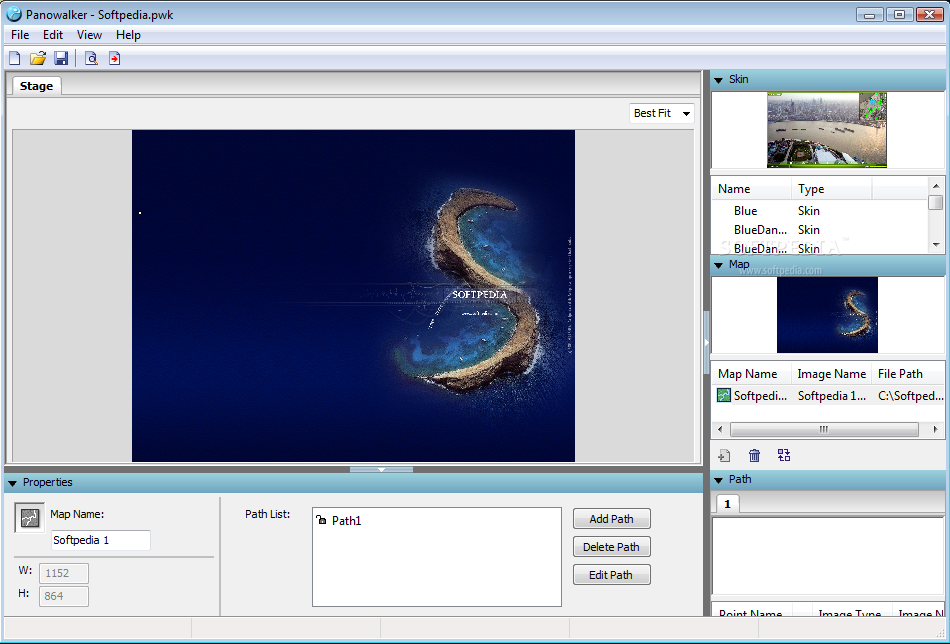Screen dimensions: 950x644
Task: Click the preview magnifier toolbar icon
Action: point(91,58)
